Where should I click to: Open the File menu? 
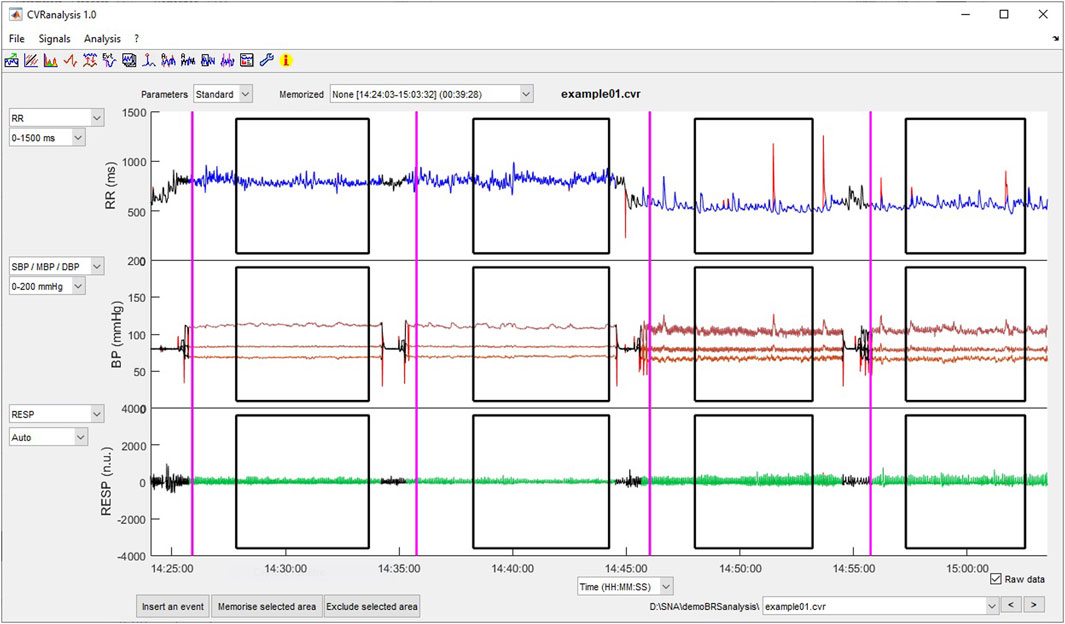[x=17, y=39]
